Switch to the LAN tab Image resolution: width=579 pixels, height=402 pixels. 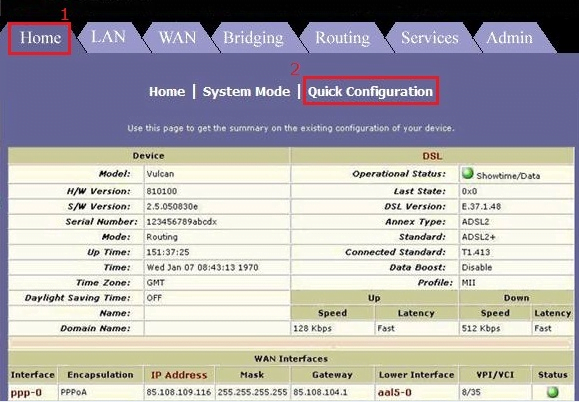108,37
